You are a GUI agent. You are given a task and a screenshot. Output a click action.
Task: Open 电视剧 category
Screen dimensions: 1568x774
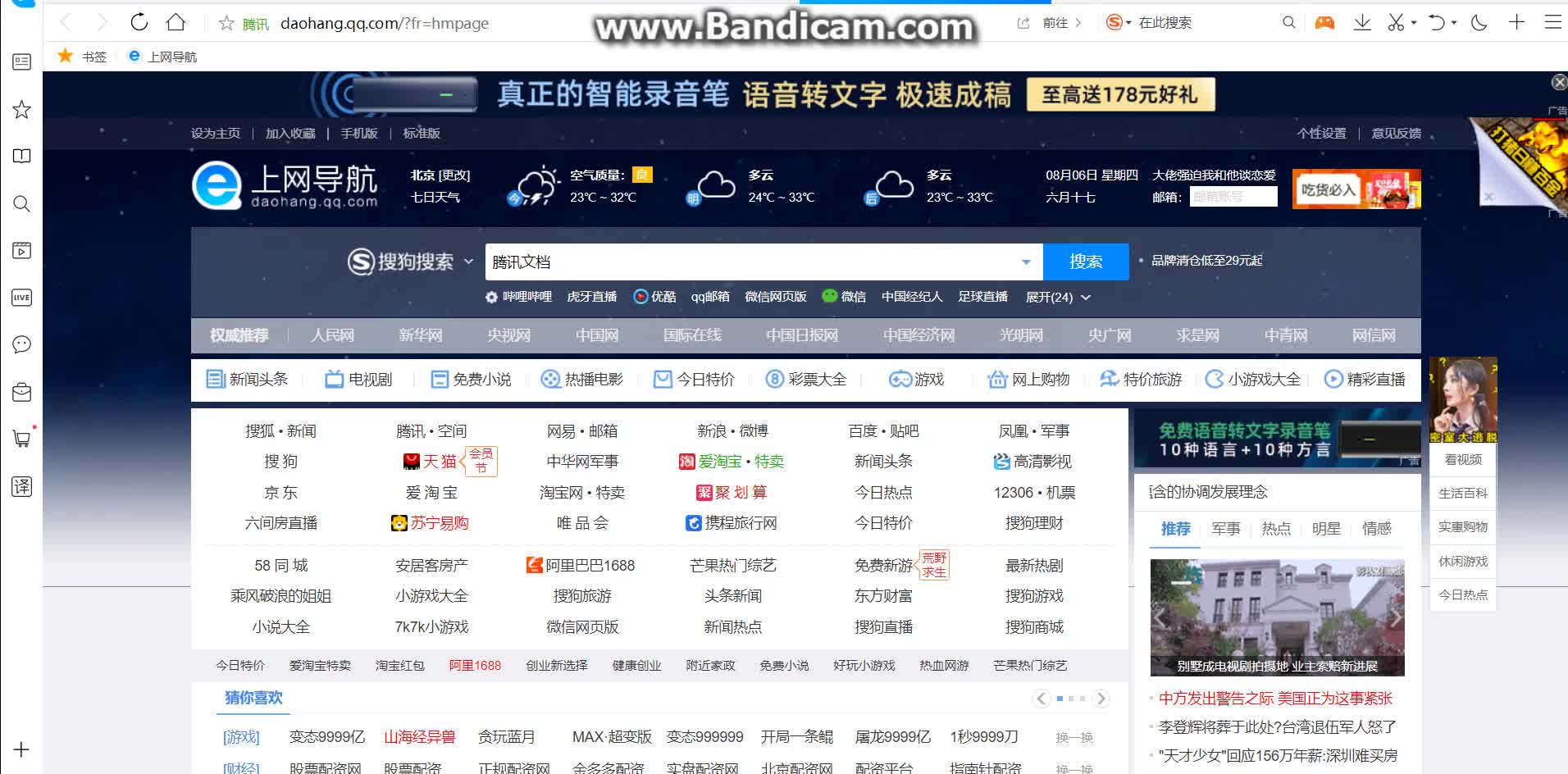coord(358,379)
